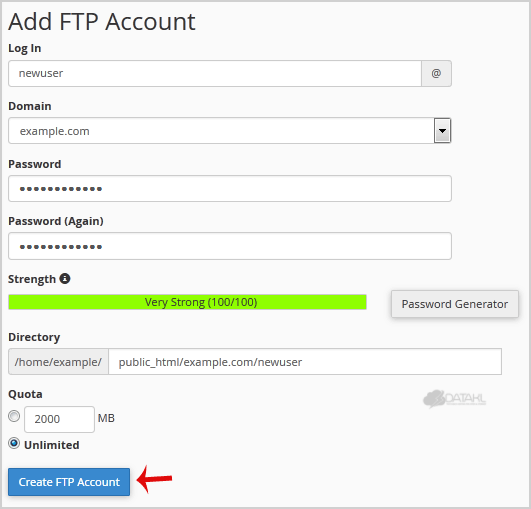This screenshot has height=509, width=531.
Task: Click the Create FTP Account button
Action: [x=69, y=482]
